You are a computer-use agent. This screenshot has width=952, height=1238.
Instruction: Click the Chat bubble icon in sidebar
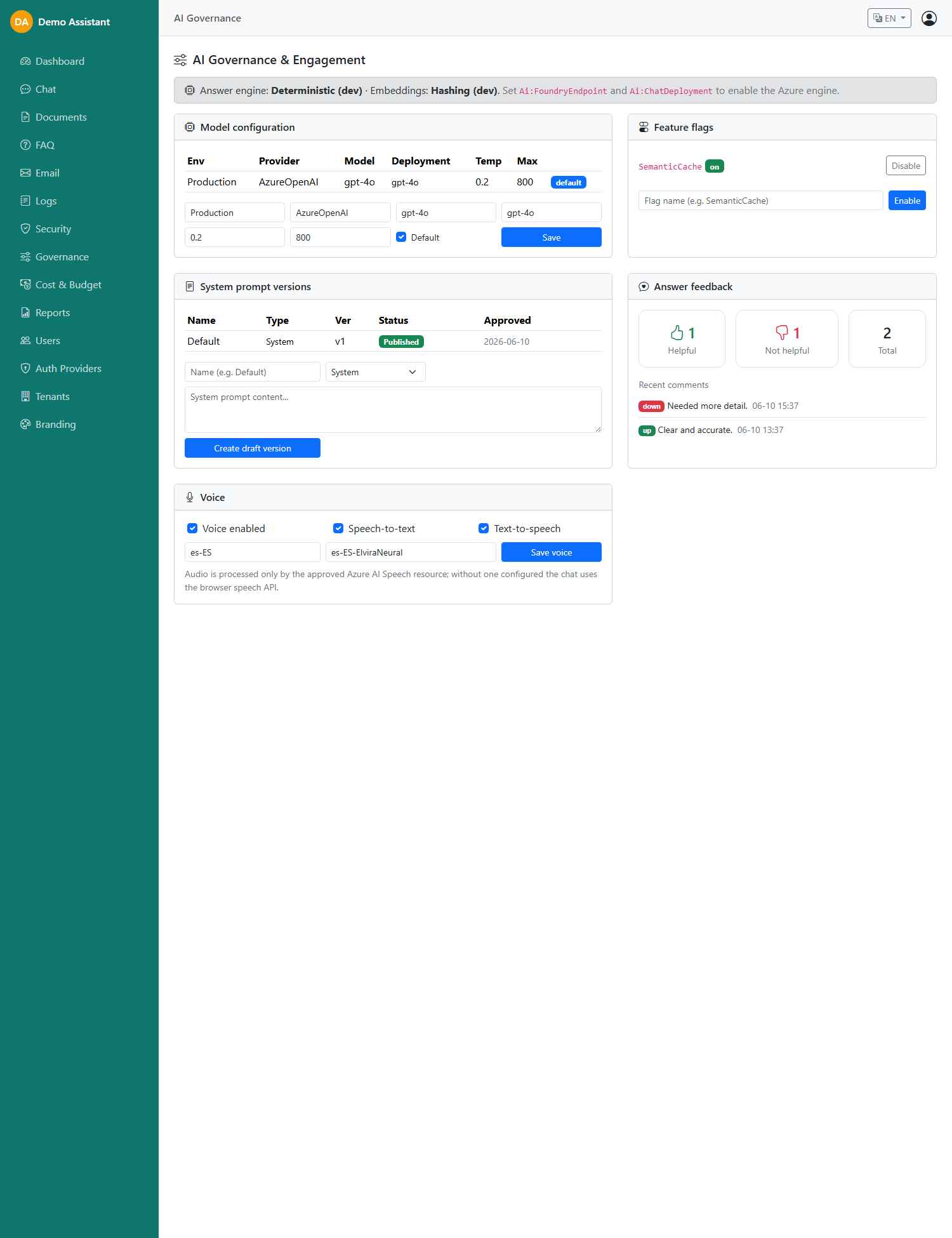click(x=25, y=90)
